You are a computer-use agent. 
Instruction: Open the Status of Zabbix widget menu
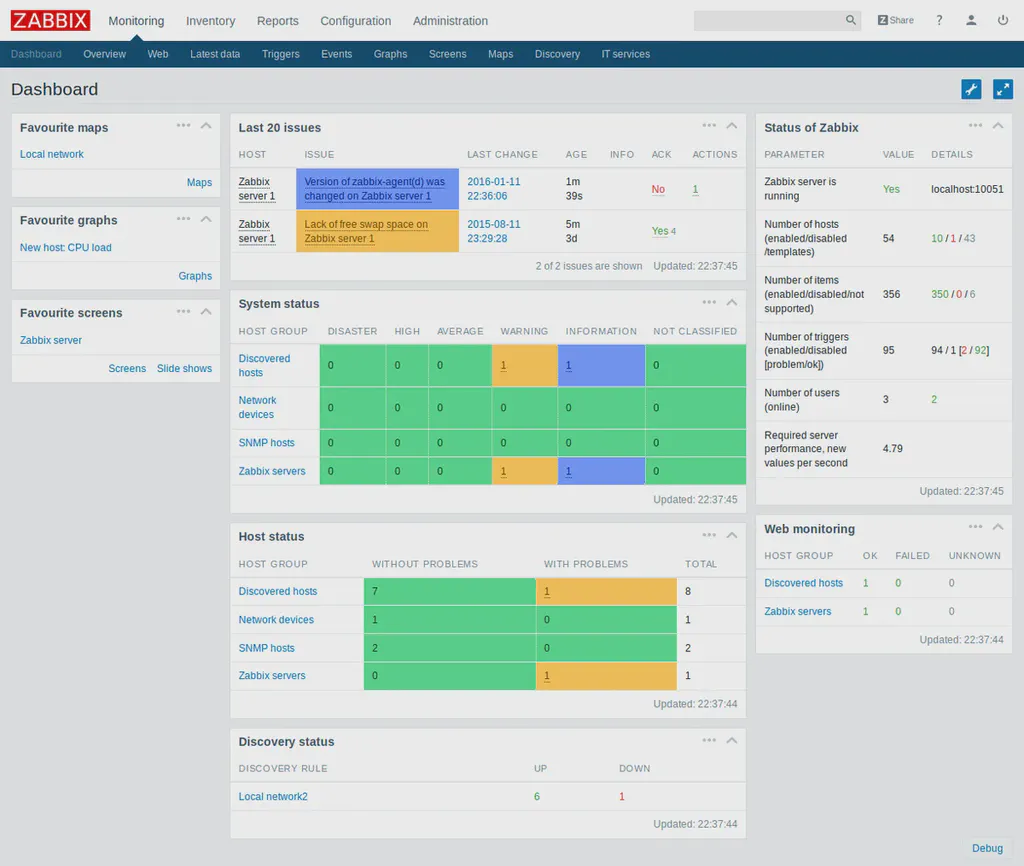point(975,126)
